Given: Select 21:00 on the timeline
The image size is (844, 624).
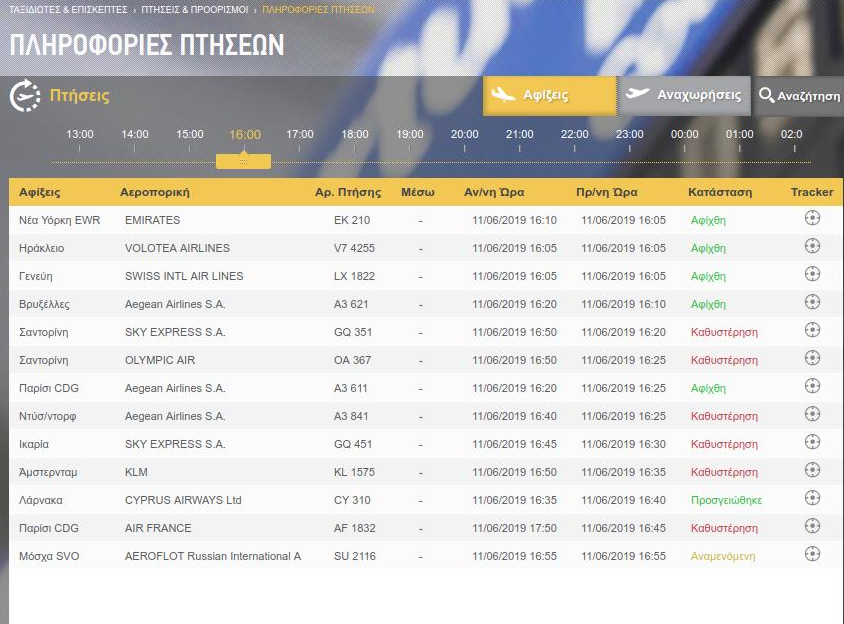Looking at the screenshot, I should point(519,134).
